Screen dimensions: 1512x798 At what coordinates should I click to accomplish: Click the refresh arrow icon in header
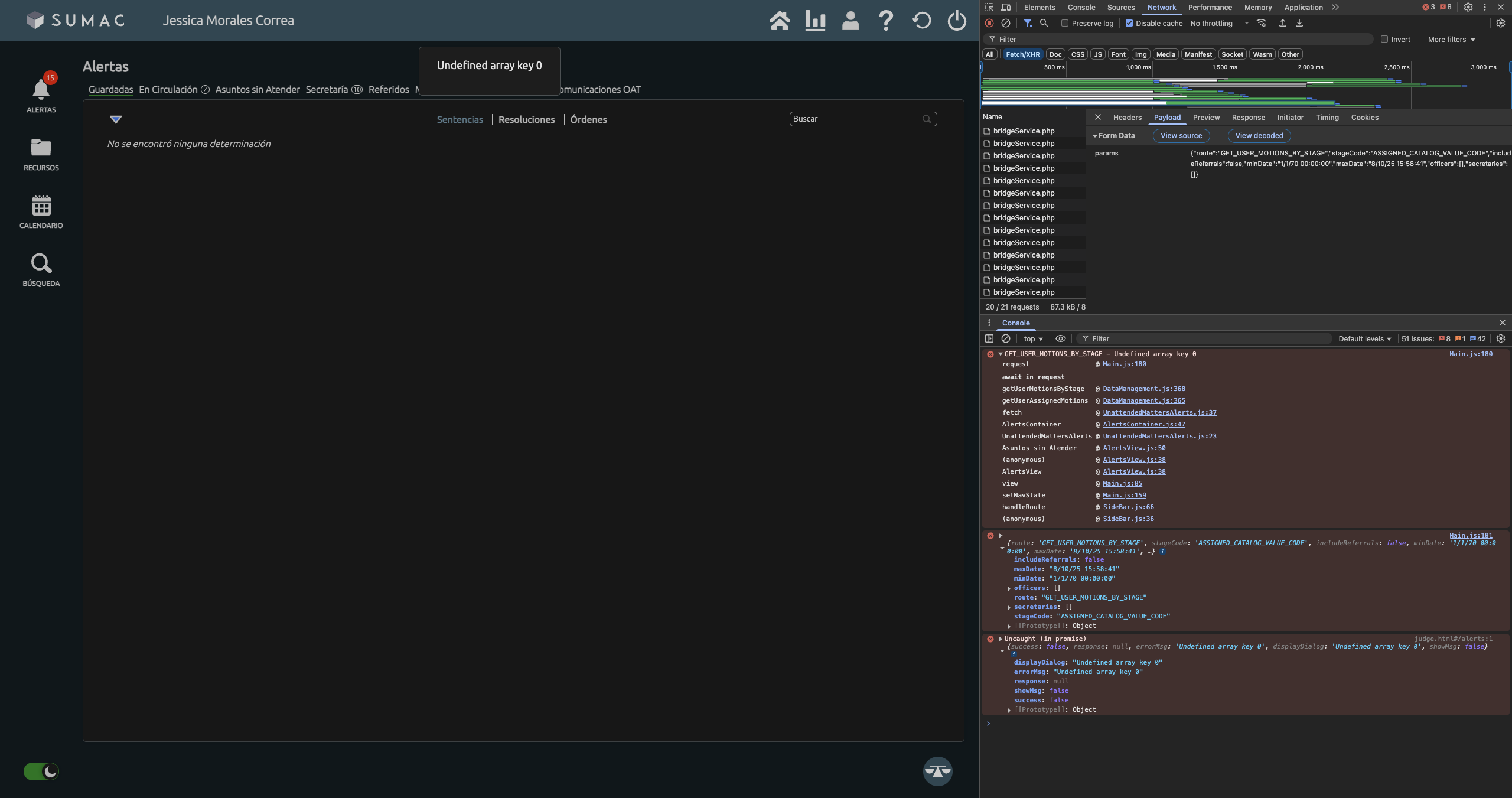[921, 21]
